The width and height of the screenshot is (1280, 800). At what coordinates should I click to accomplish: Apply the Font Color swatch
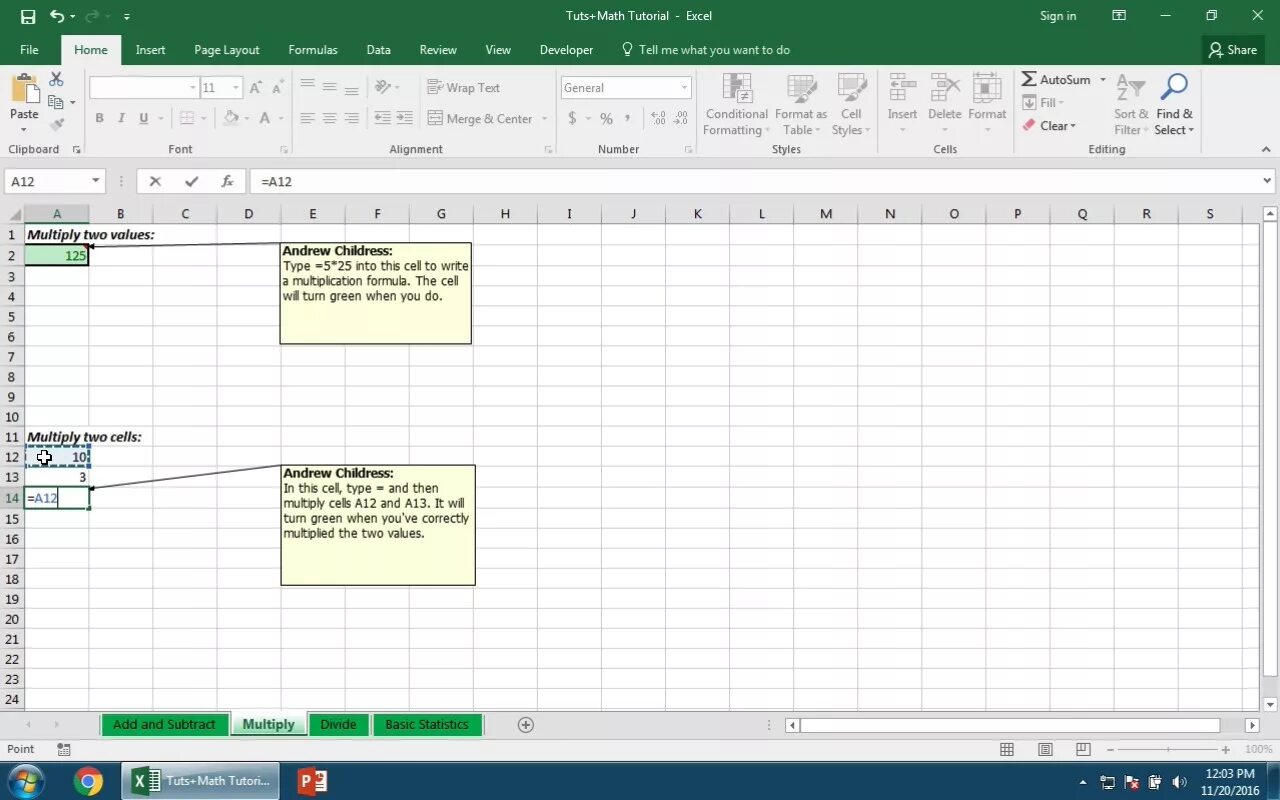click(265, 118)
